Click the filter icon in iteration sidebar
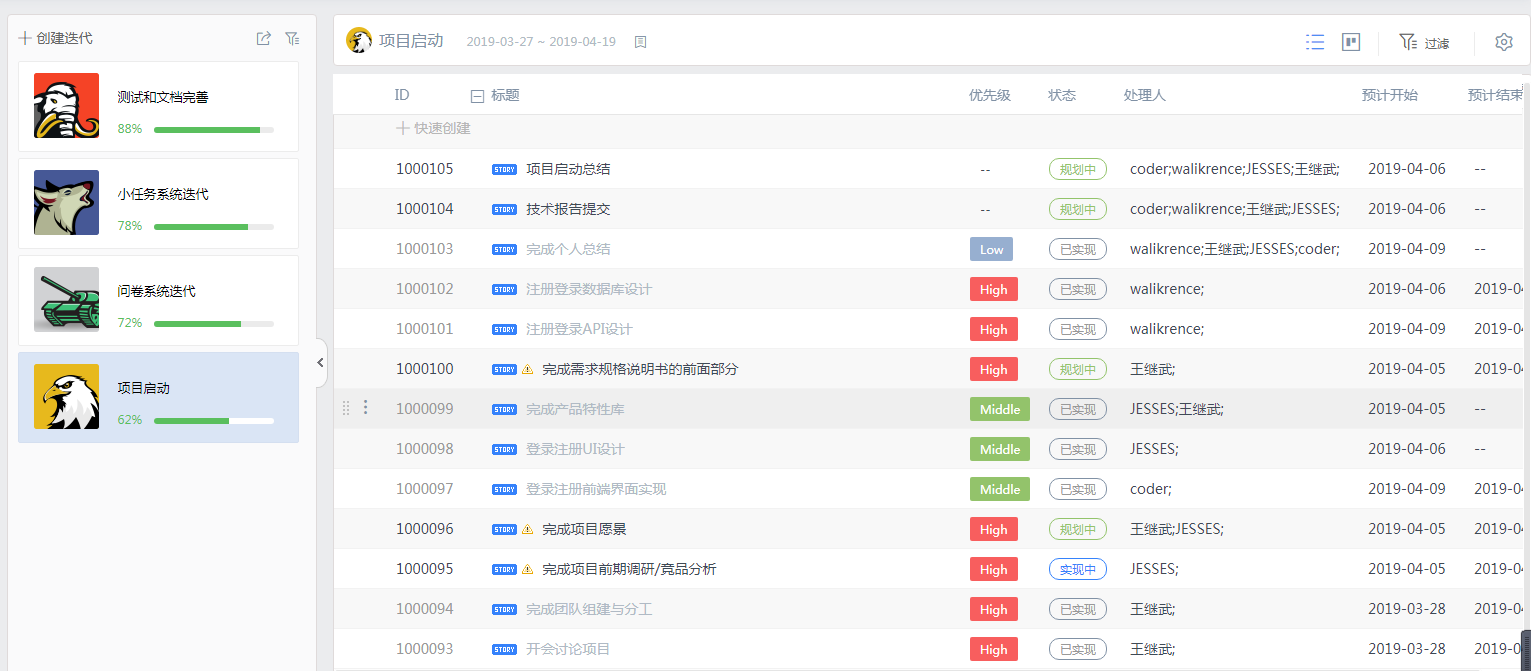Viewport: 1531px width, 671px height. point(292,38)
